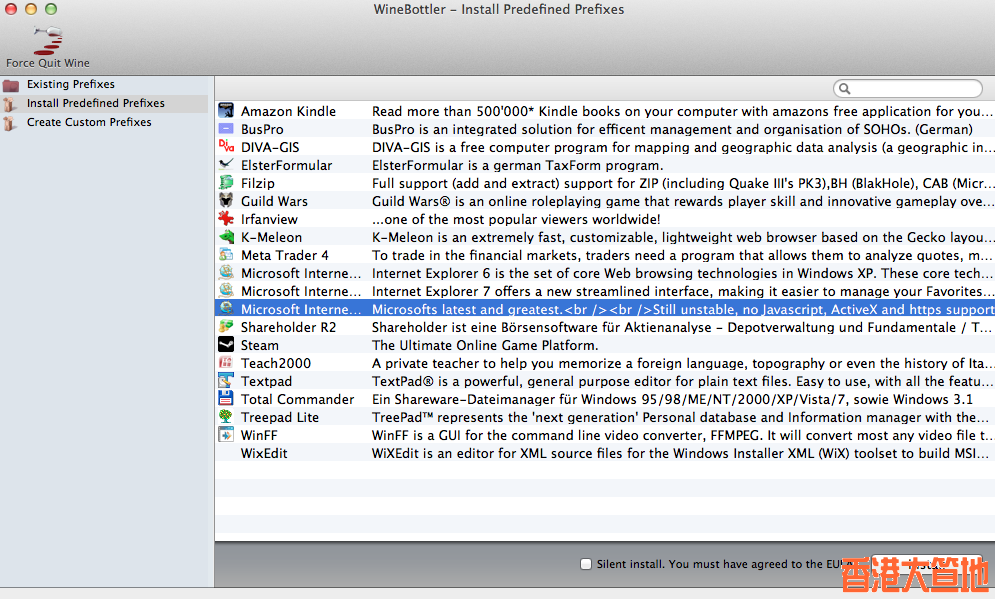The height and width of the screenshot is (599, 995).
Task: Click the "Internet Explorer 7 offers a new…" description
Action: [x=682, y=291]
